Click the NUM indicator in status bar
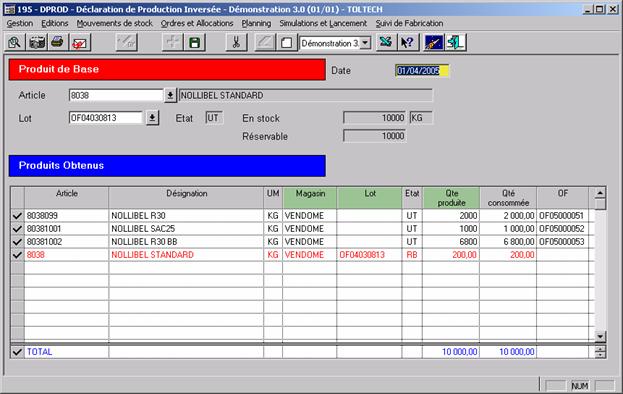This screenshot has height=394, width=623. pyautogui.click(x=580, y=386)
